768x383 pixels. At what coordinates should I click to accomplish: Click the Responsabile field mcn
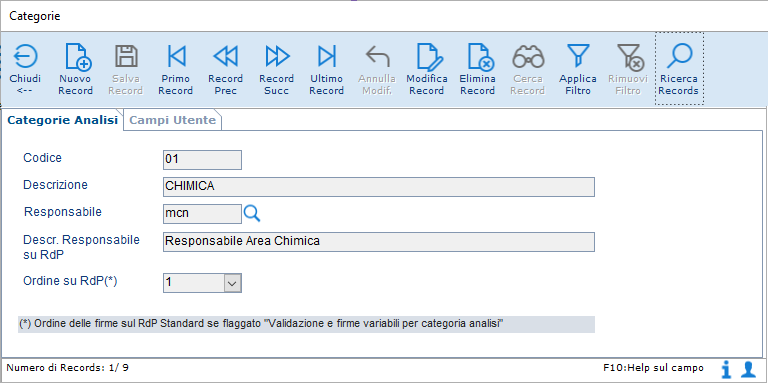click(202, 214)
